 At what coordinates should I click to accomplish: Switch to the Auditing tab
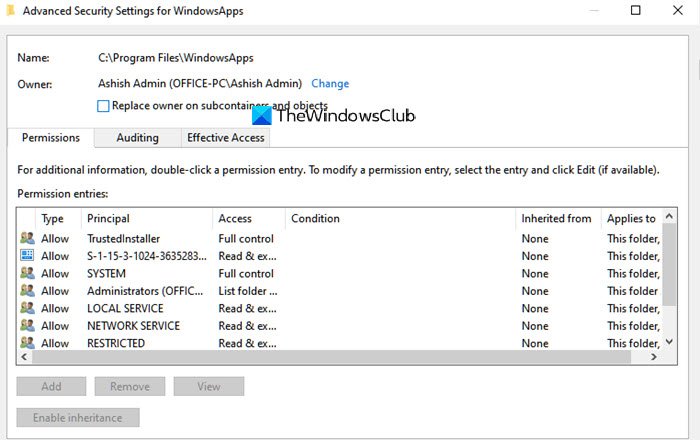tap(138, 138)
